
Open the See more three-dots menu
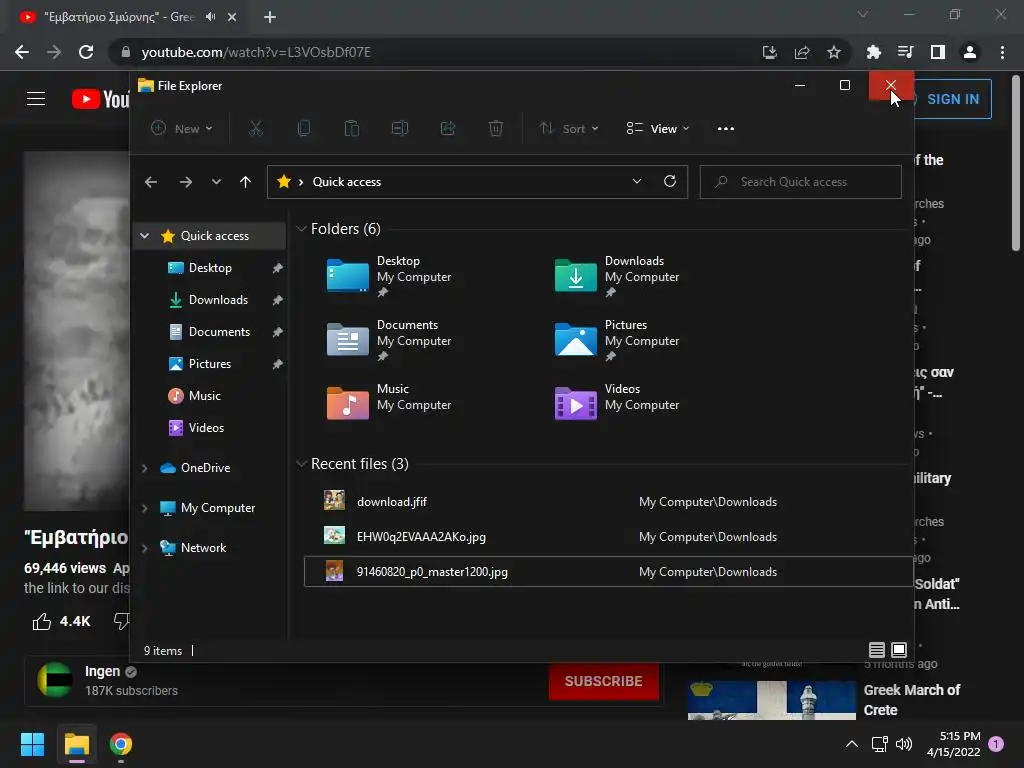pyautogui.click(x=726, y=129)
